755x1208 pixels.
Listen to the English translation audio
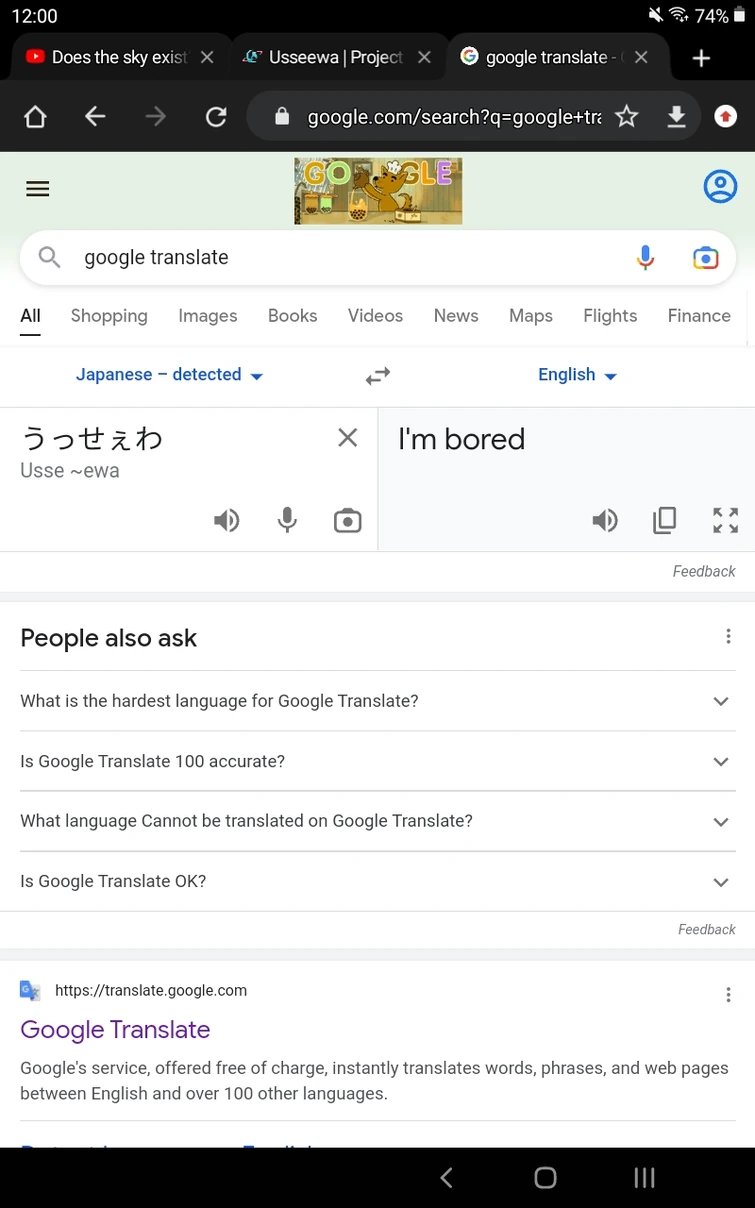pyautogui.click(x=605, y=520)
